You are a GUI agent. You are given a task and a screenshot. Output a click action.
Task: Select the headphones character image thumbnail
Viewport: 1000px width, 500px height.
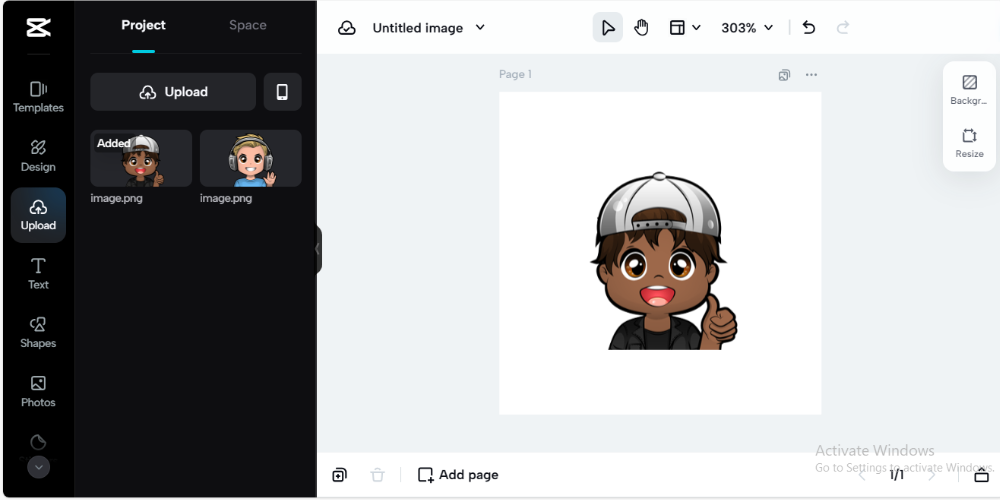pos(250,158)
